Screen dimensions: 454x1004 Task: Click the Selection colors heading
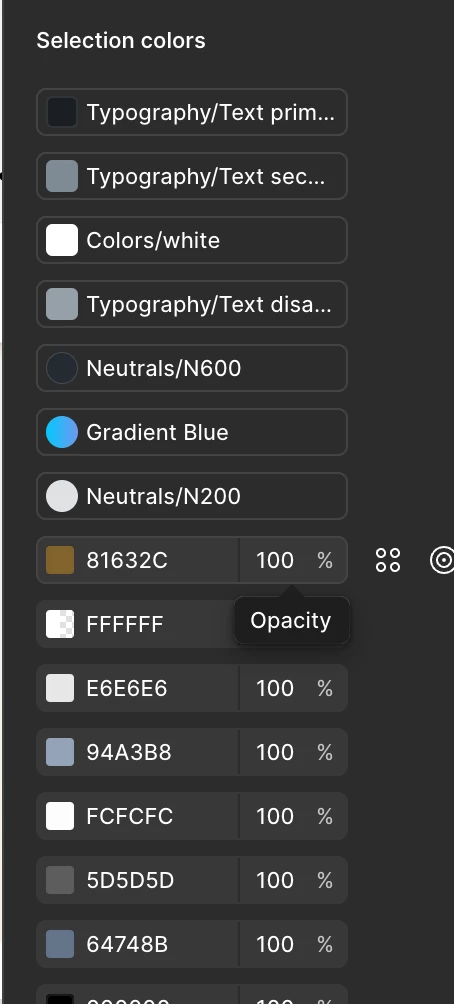tap(121, 40)
